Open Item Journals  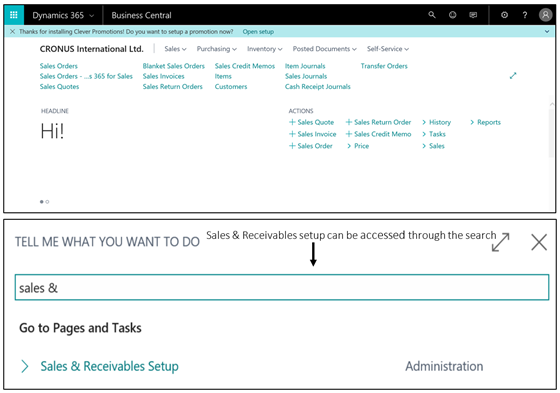point(305,66)
